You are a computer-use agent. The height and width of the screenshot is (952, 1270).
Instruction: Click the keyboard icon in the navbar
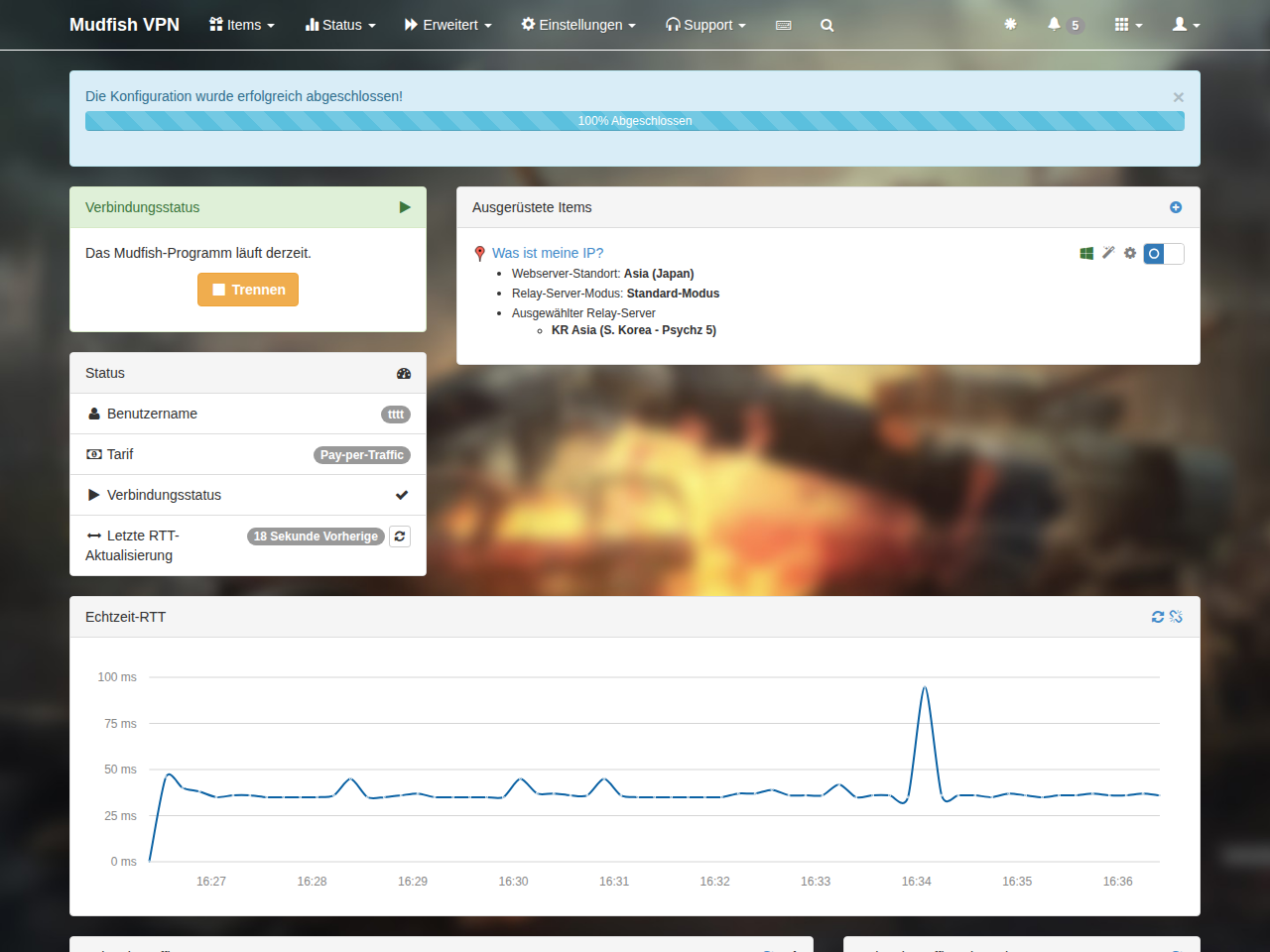point(784,25)
